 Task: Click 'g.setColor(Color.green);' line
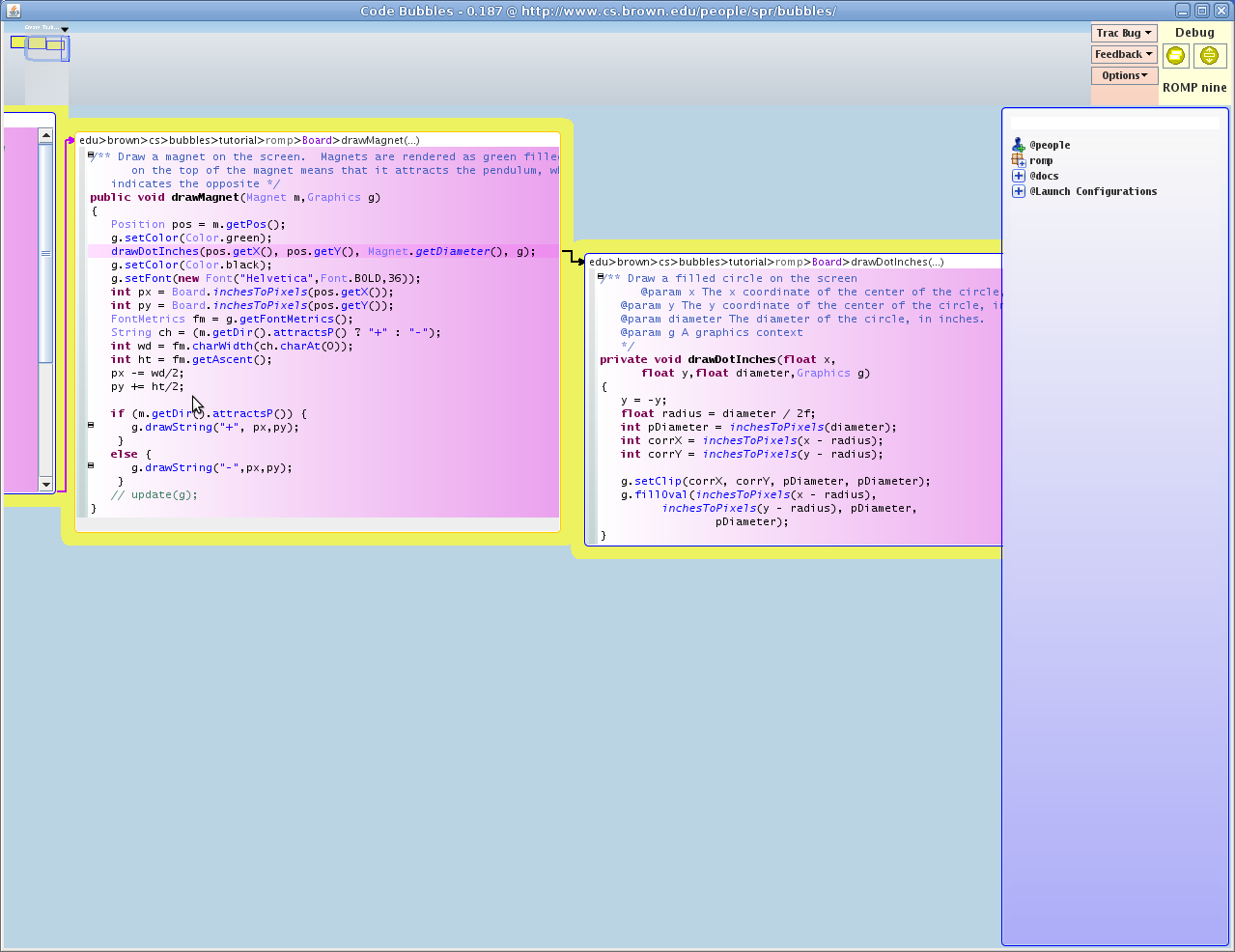191,238
